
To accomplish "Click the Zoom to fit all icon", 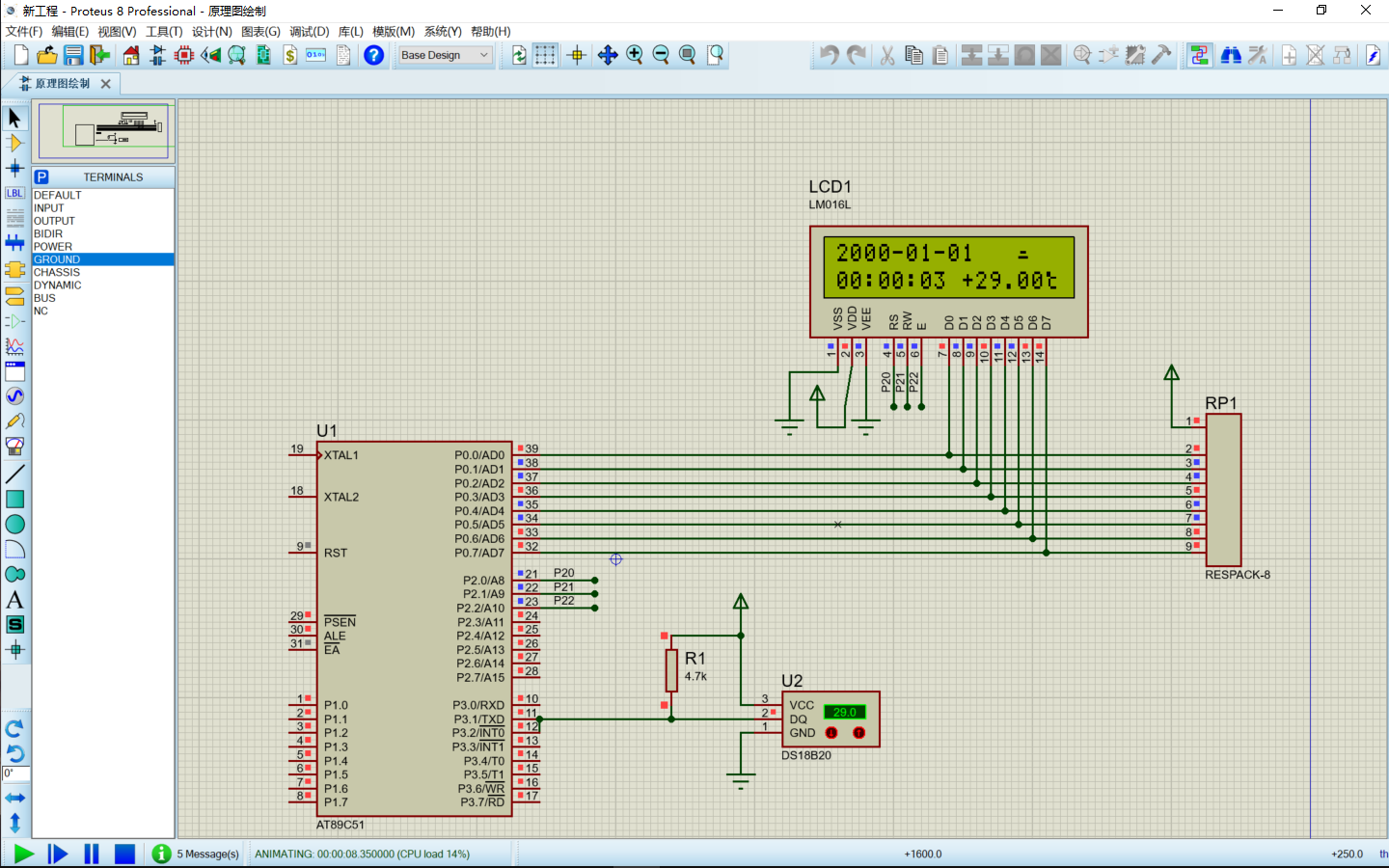I will tap(688, 55).
